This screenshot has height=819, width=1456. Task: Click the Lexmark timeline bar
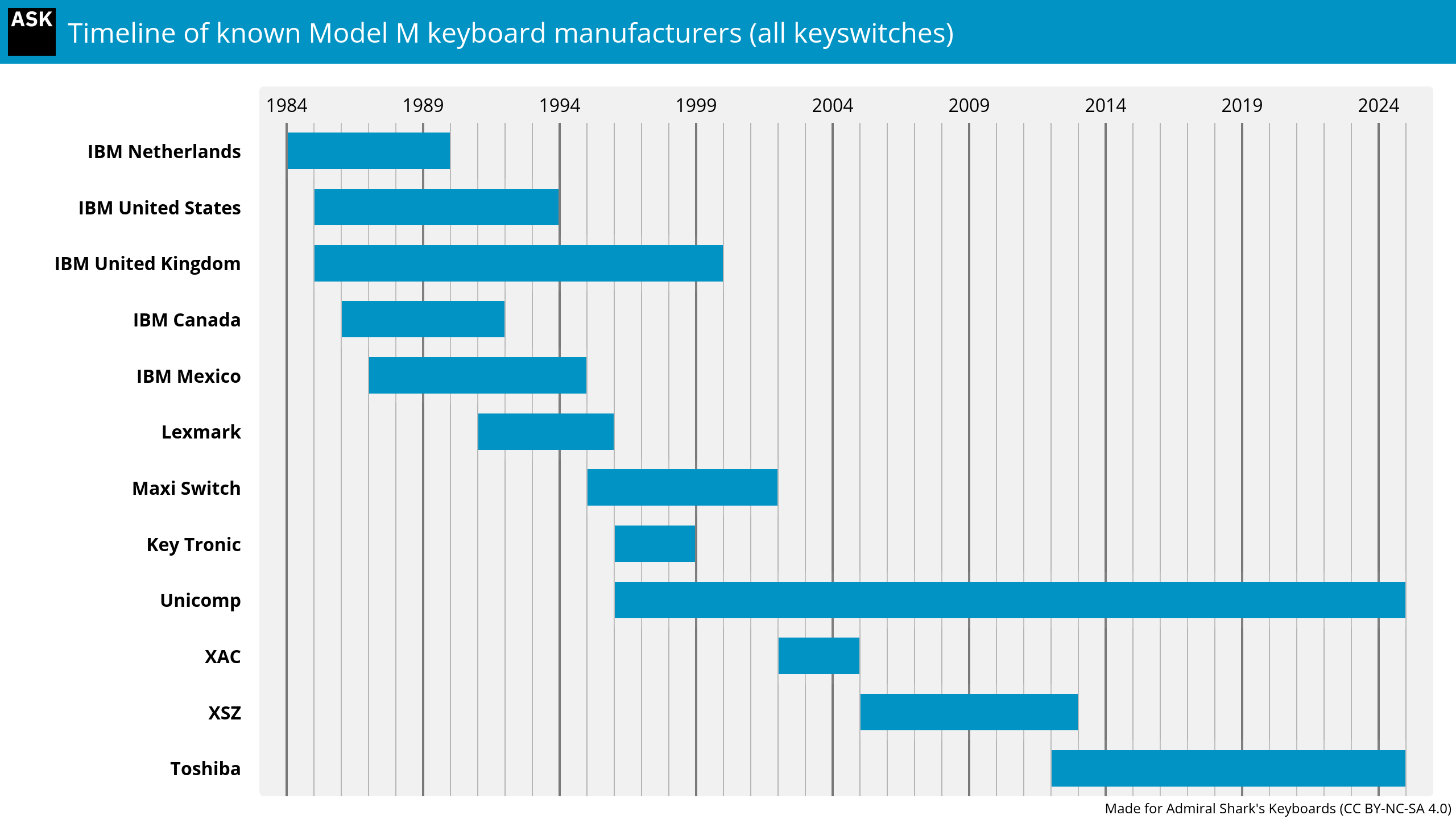pos(546,432)
